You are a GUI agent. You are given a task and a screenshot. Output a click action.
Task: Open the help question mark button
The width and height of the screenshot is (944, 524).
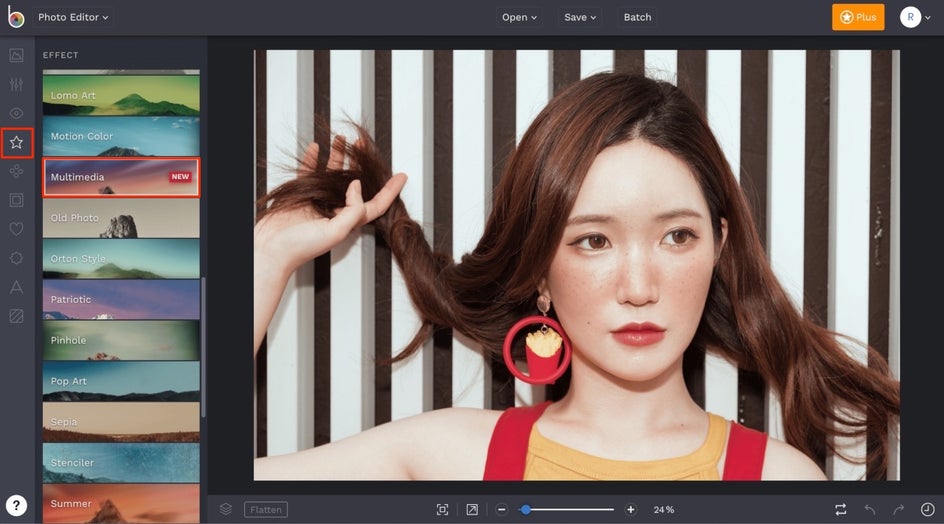tap(16, 505)
